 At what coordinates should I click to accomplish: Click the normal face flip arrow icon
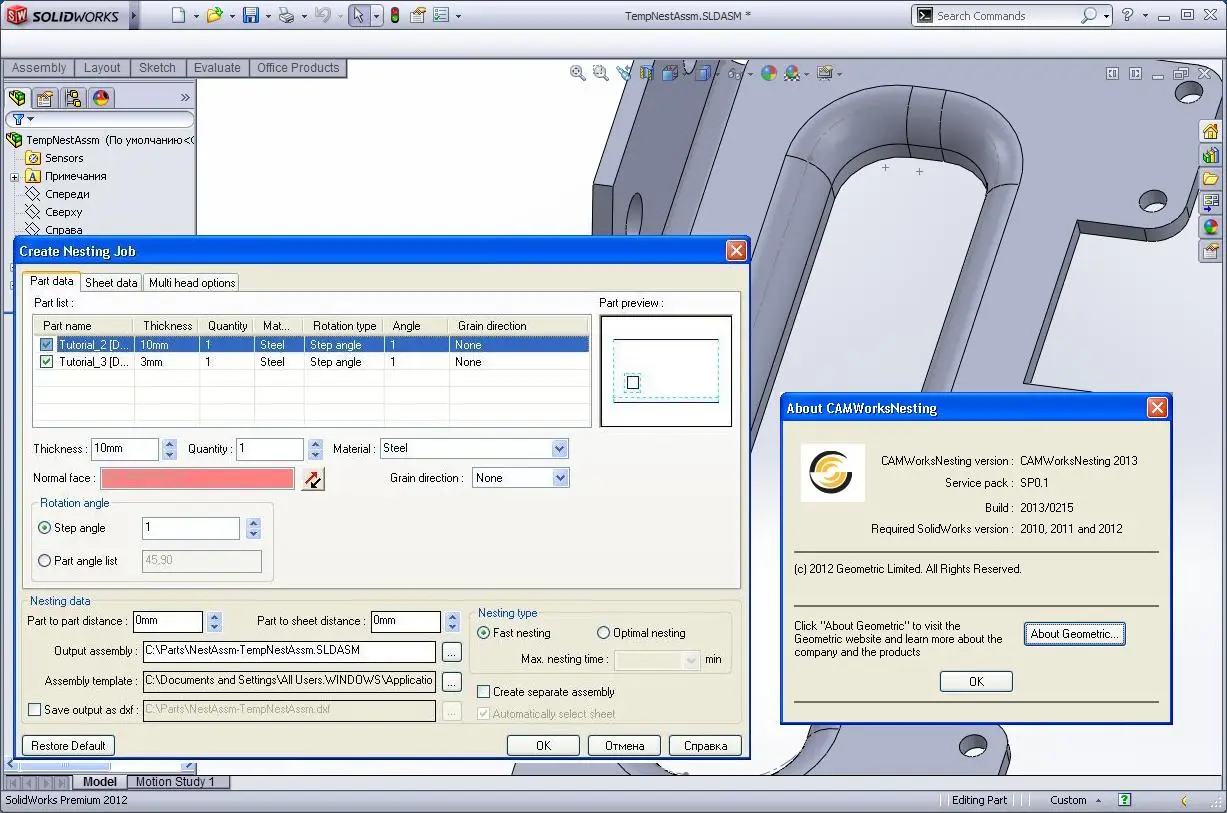point(313,479)
